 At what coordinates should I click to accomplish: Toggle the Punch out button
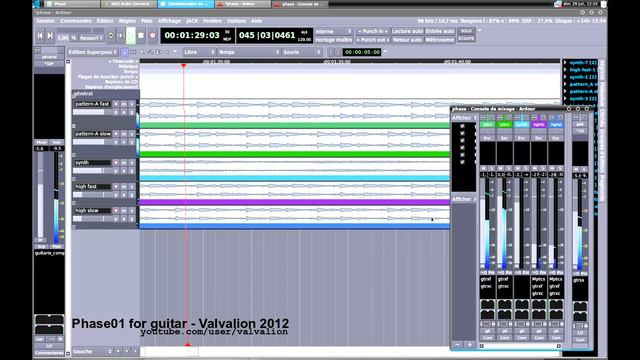tap(373, 40)
